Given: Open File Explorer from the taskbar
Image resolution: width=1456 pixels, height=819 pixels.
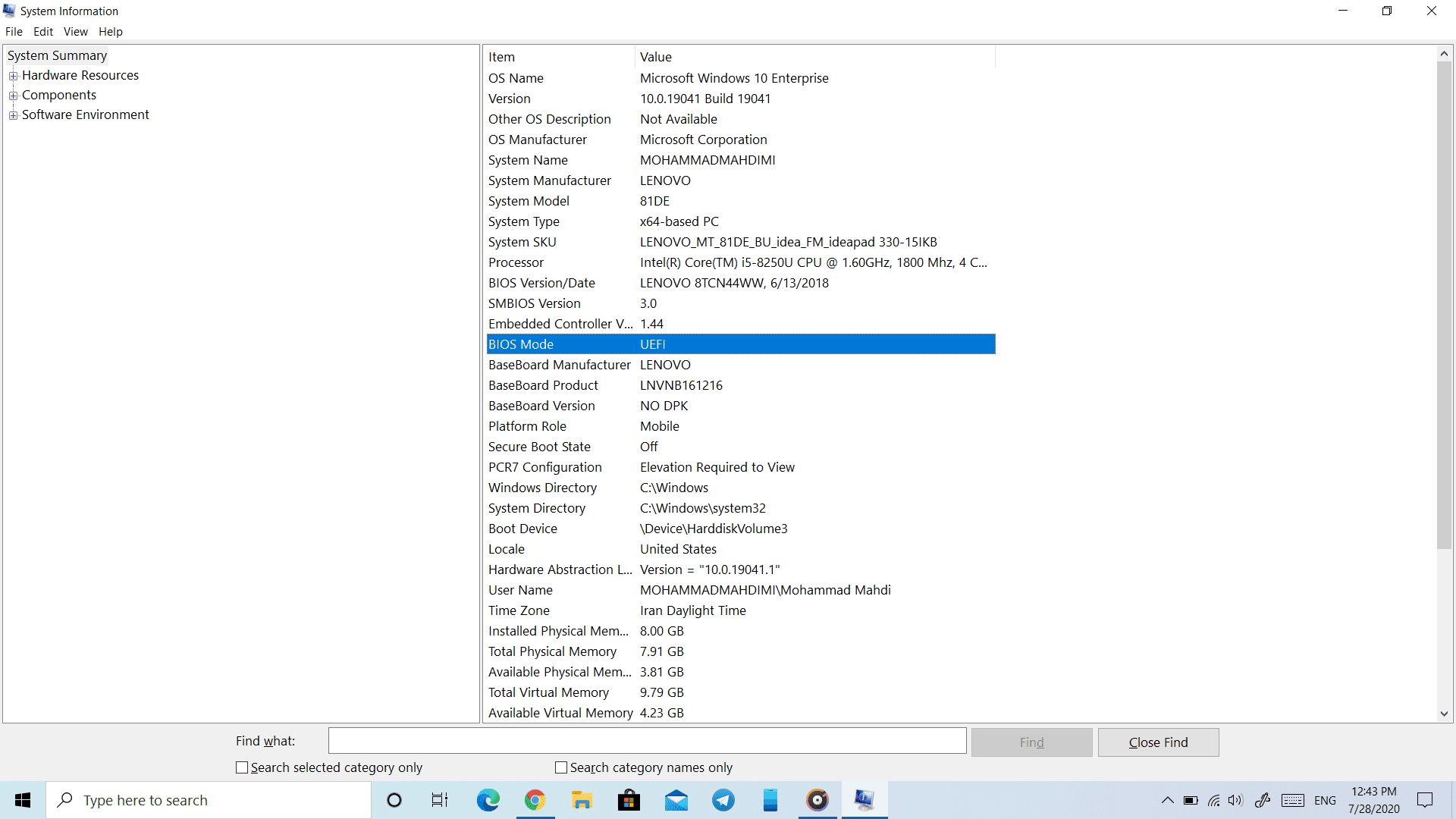Looking at the screenshot, I should click(582, 800).
